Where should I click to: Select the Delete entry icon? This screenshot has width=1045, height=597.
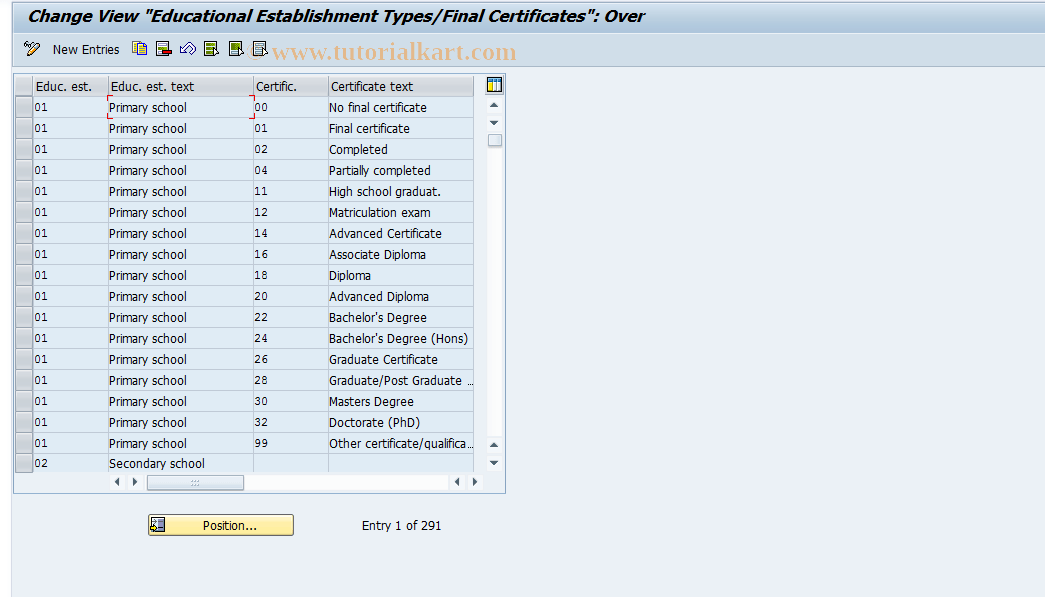coord(163,48)
